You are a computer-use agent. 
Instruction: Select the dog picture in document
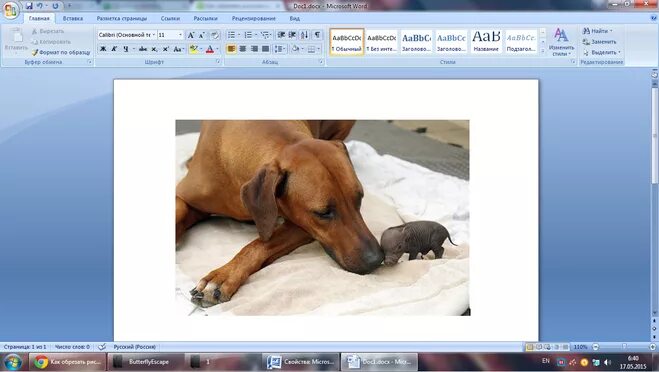point(322,218)
